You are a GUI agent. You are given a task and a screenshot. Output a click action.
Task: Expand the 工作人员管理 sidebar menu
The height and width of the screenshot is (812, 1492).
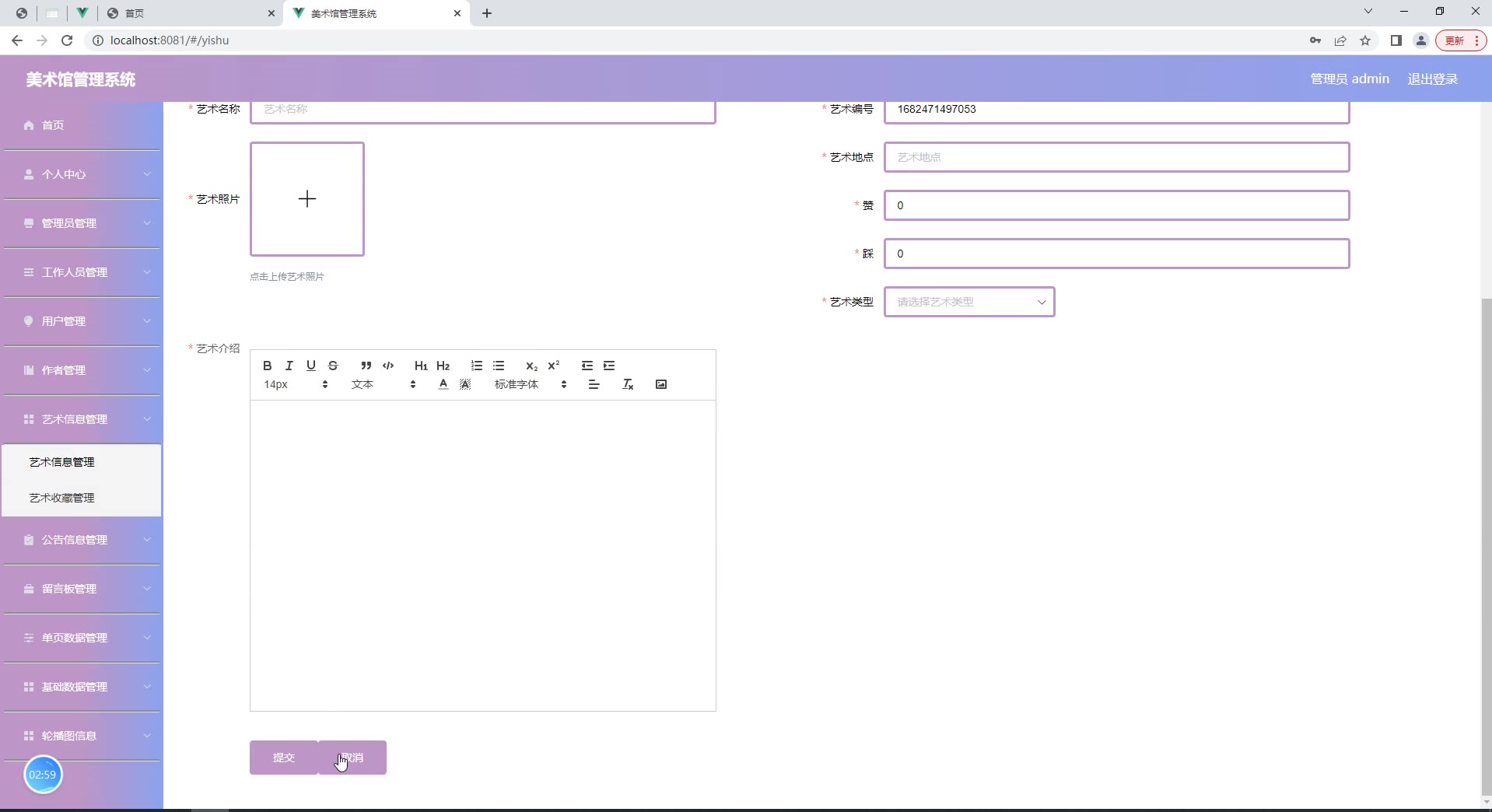coord(82,272)
